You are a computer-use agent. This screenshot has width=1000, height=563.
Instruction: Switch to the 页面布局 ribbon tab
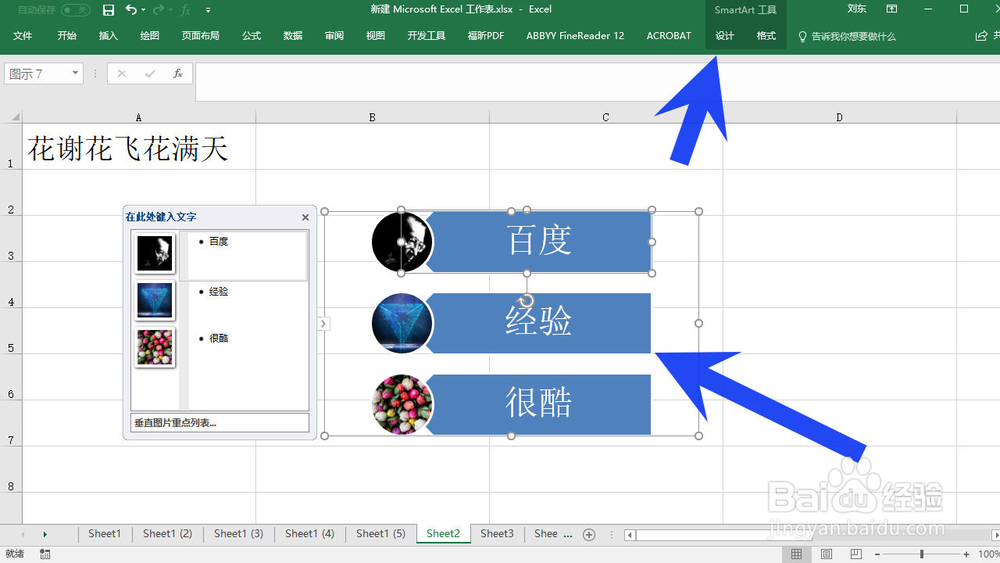200,36
